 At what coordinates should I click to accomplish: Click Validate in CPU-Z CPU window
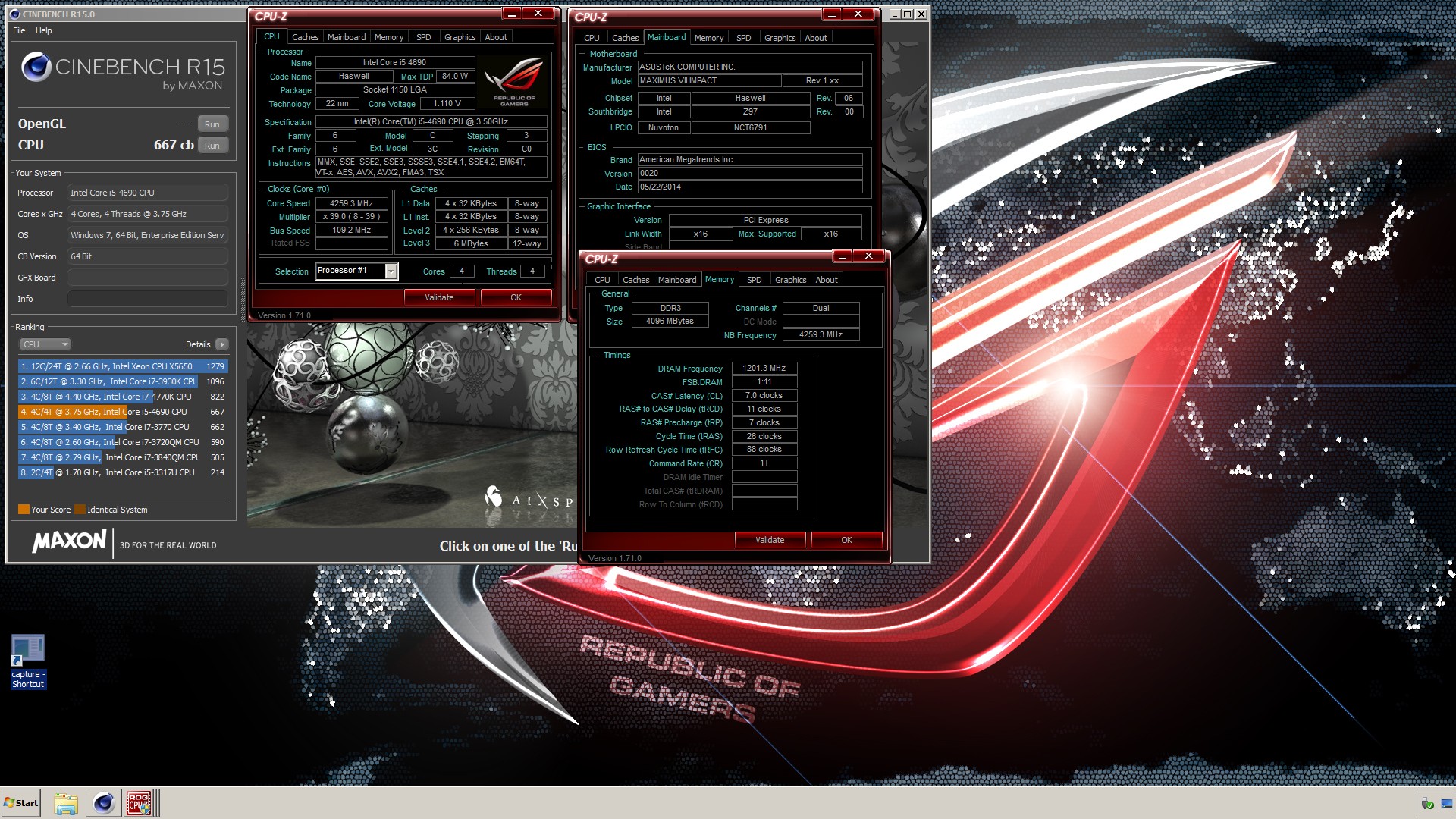439,297
